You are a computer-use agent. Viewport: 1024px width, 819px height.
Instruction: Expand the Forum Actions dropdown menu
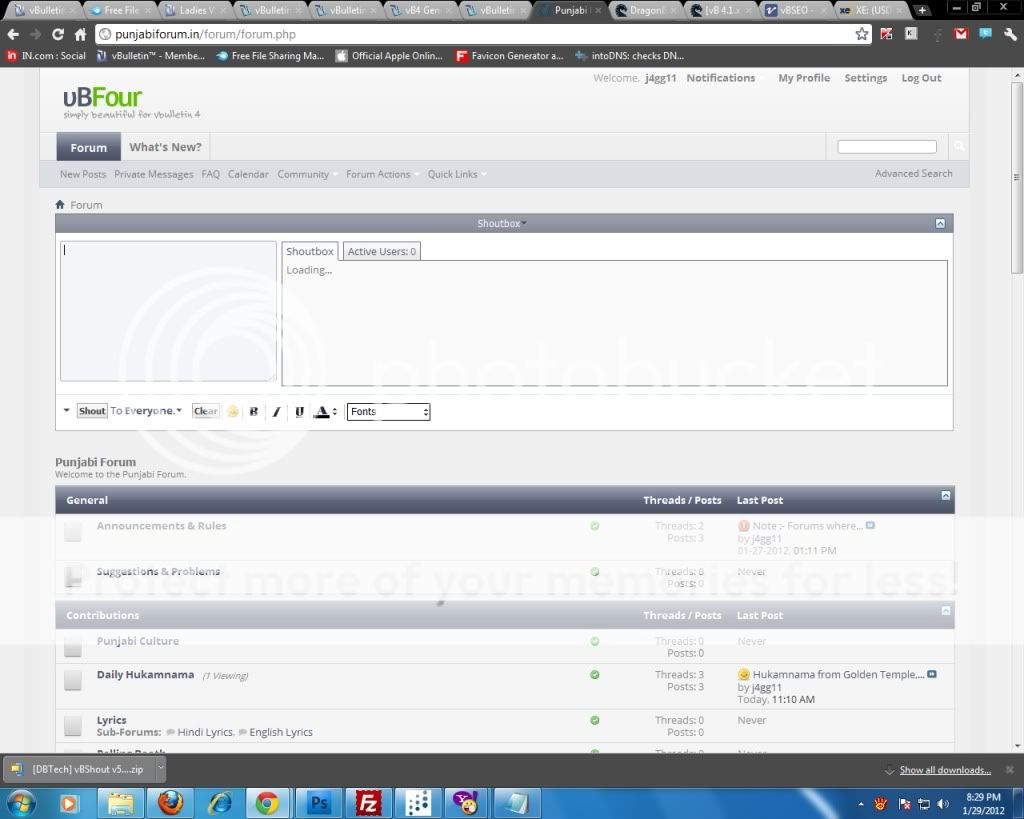tap(382, 174)
